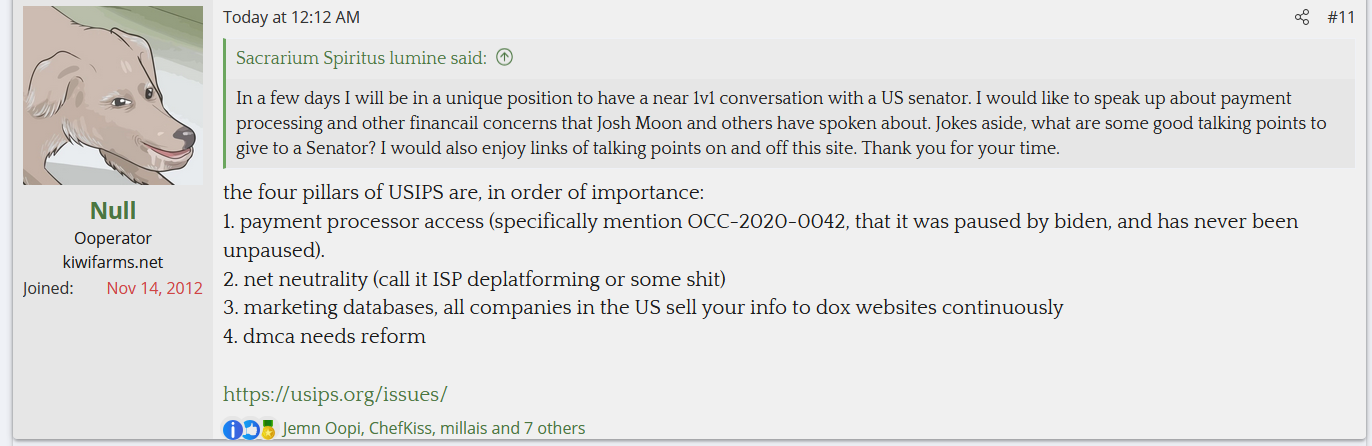Click 'Sacrarium Spiritus lumine said:' quote header

361,58
